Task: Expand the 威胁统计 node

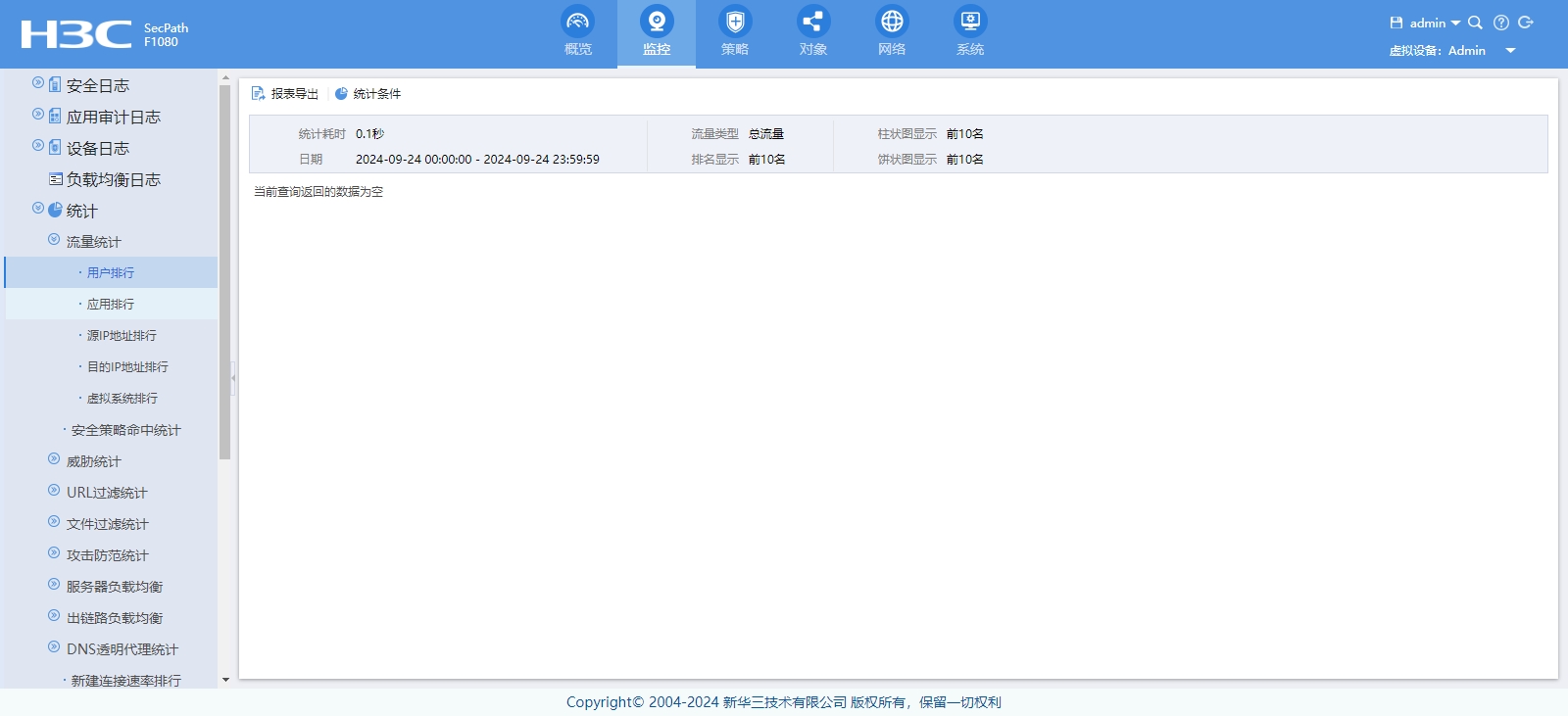Action: point(54,459)
